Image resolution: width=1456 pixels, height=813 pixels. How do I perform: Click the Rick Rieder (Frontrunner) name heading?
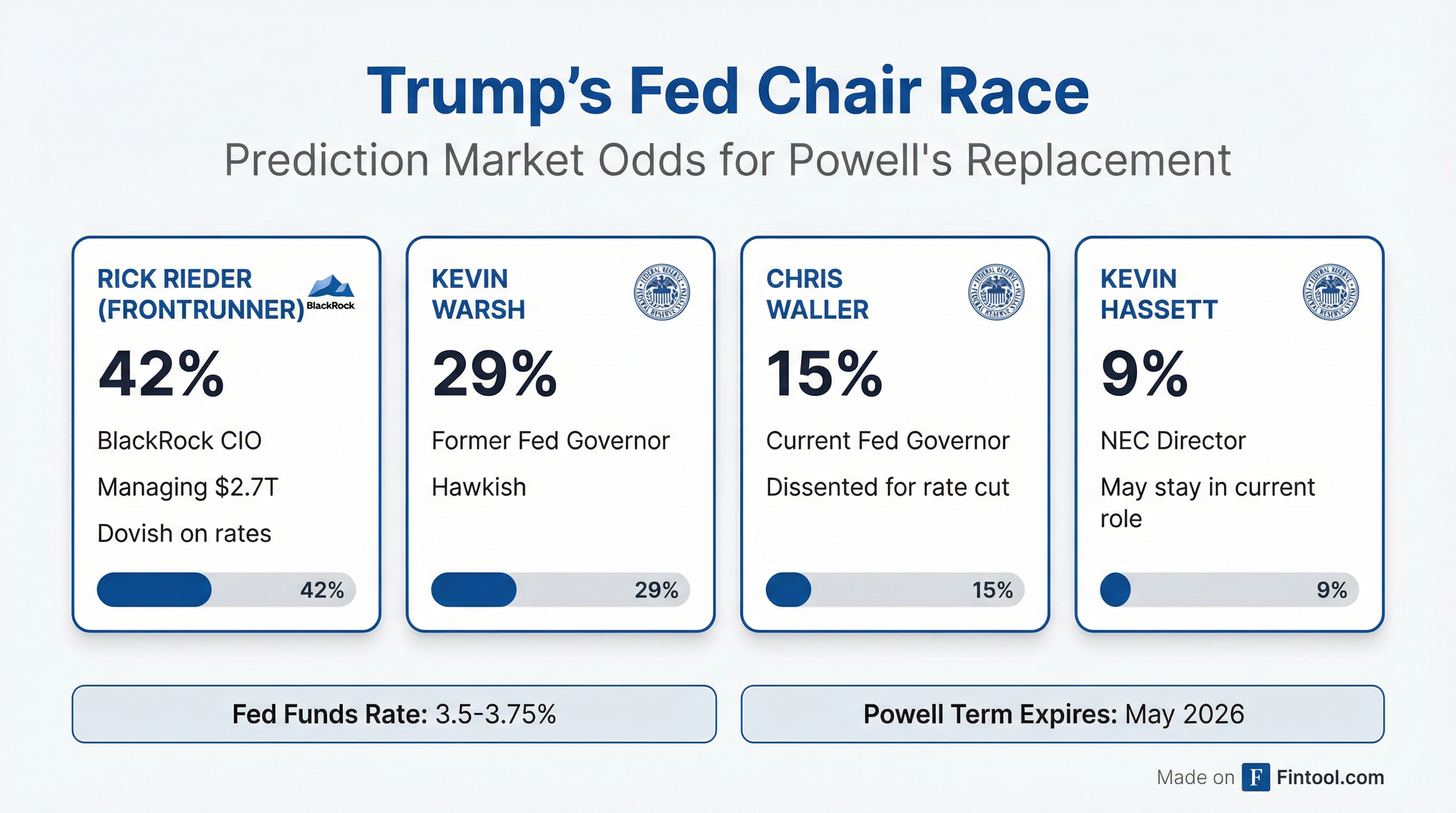[201, 294]
